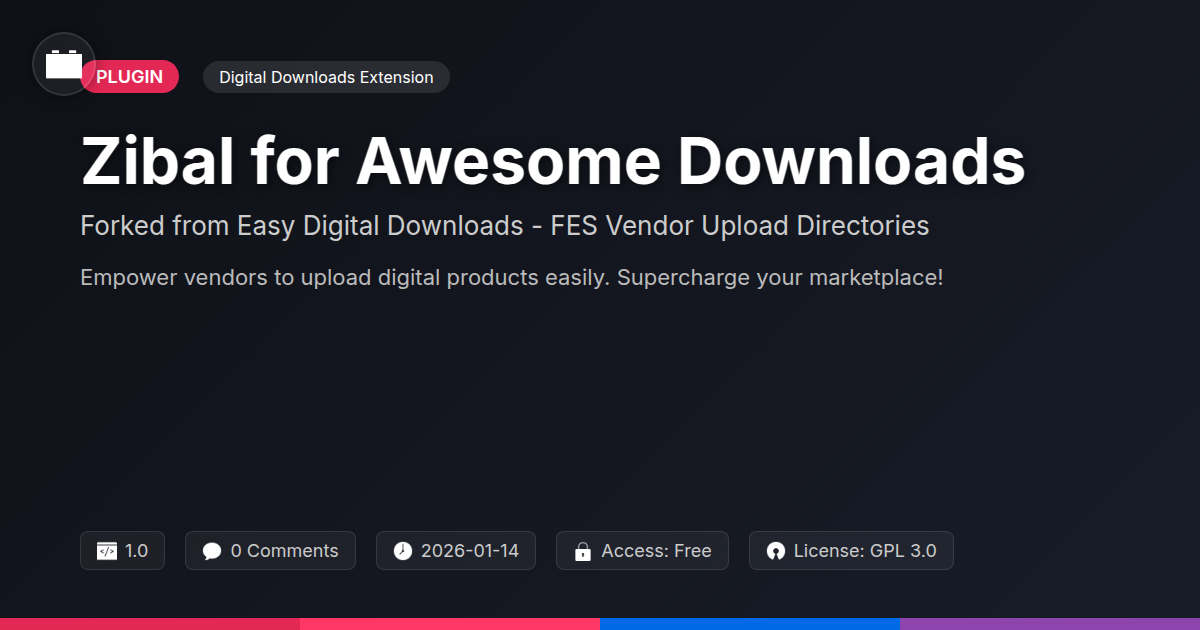This screenshot has width=1200, height=630.
Task: Click the Access: Free label
Action: tap(656, 551)
